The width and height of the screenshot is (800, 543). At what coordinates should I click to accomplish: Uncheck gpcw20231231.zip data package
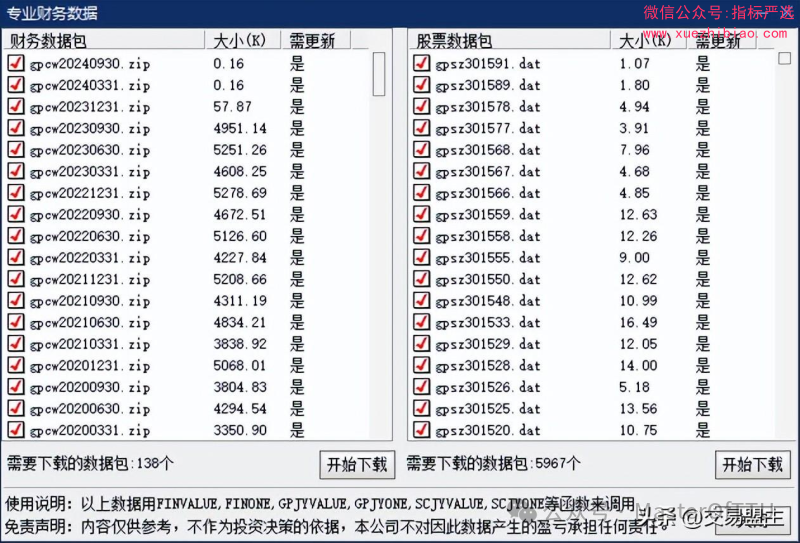tap(16, 106)
